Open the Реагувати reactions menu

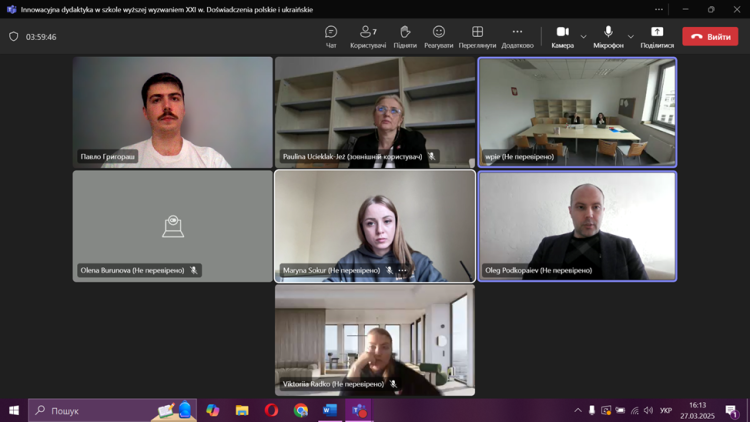point(438,36)
